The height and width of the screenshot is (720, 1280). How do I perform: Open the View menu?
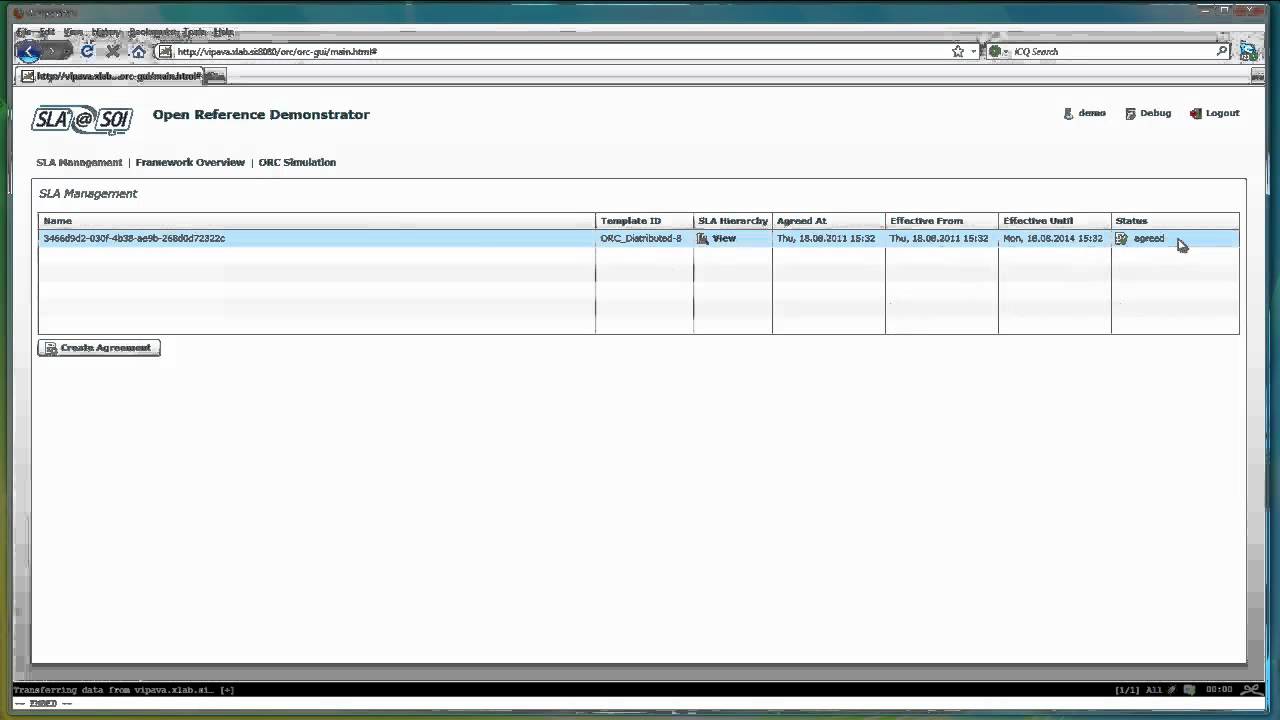click(73, 32)
